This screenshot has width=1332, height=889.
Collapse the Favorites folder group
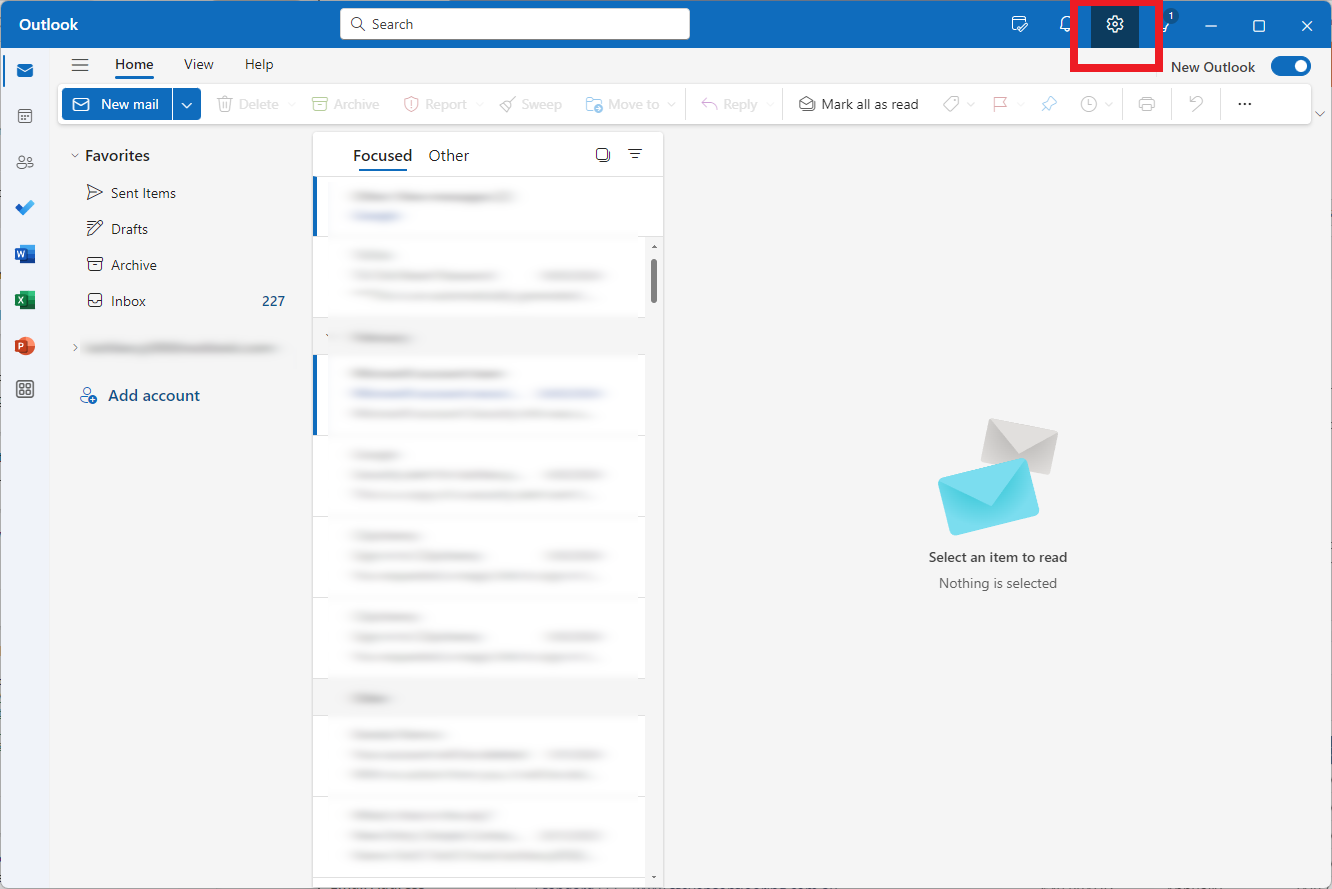75,156
